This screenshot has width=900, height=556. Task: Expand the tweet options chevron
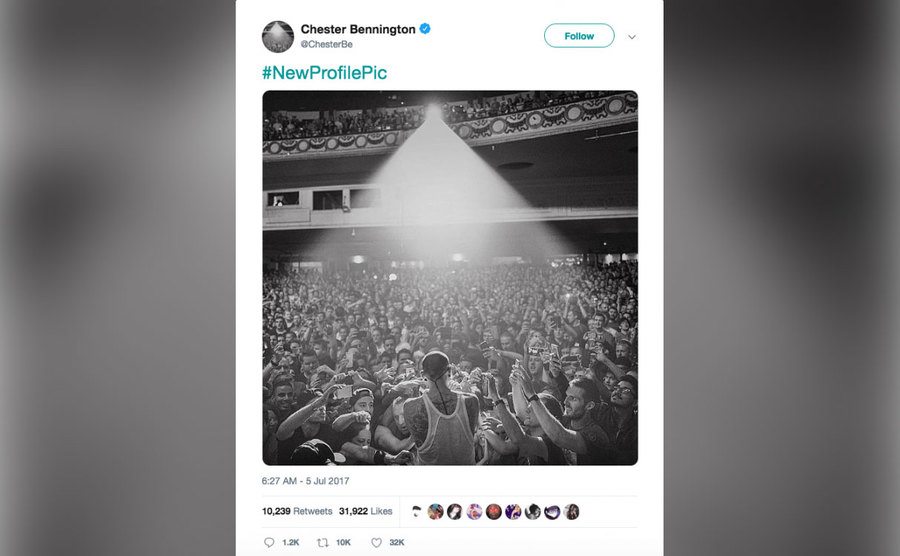631,37
